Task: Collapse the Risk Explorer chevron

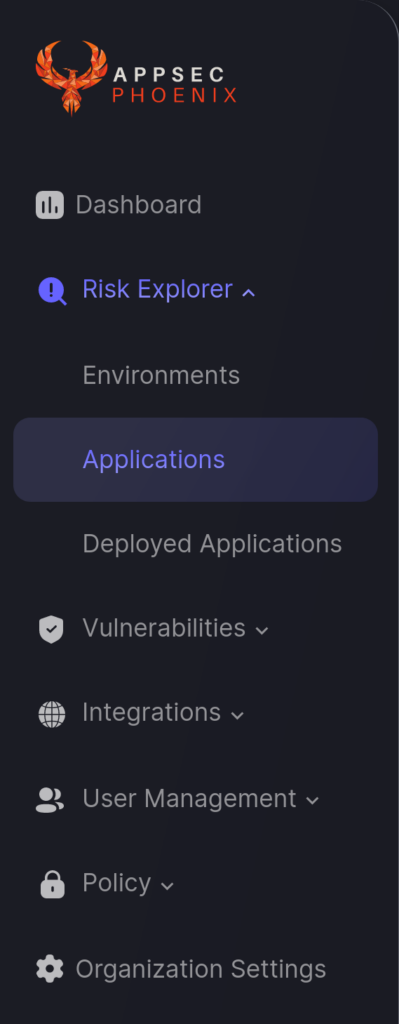Action: click(x=248, y=293)
